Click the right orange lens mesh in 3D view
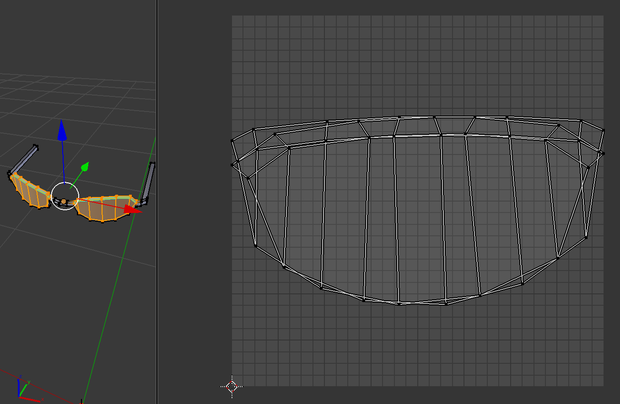 click(106, 208)
